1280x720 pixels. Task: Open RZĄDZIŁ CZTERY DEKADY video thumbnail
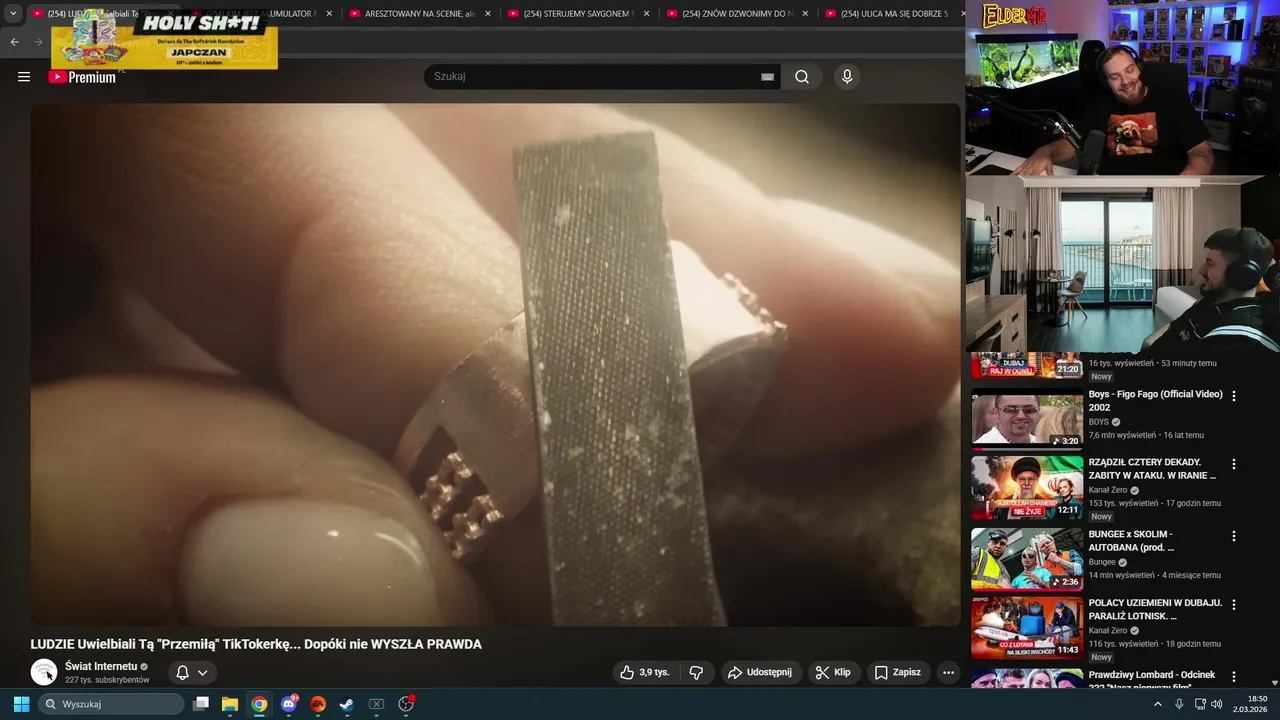point(1027,488)
